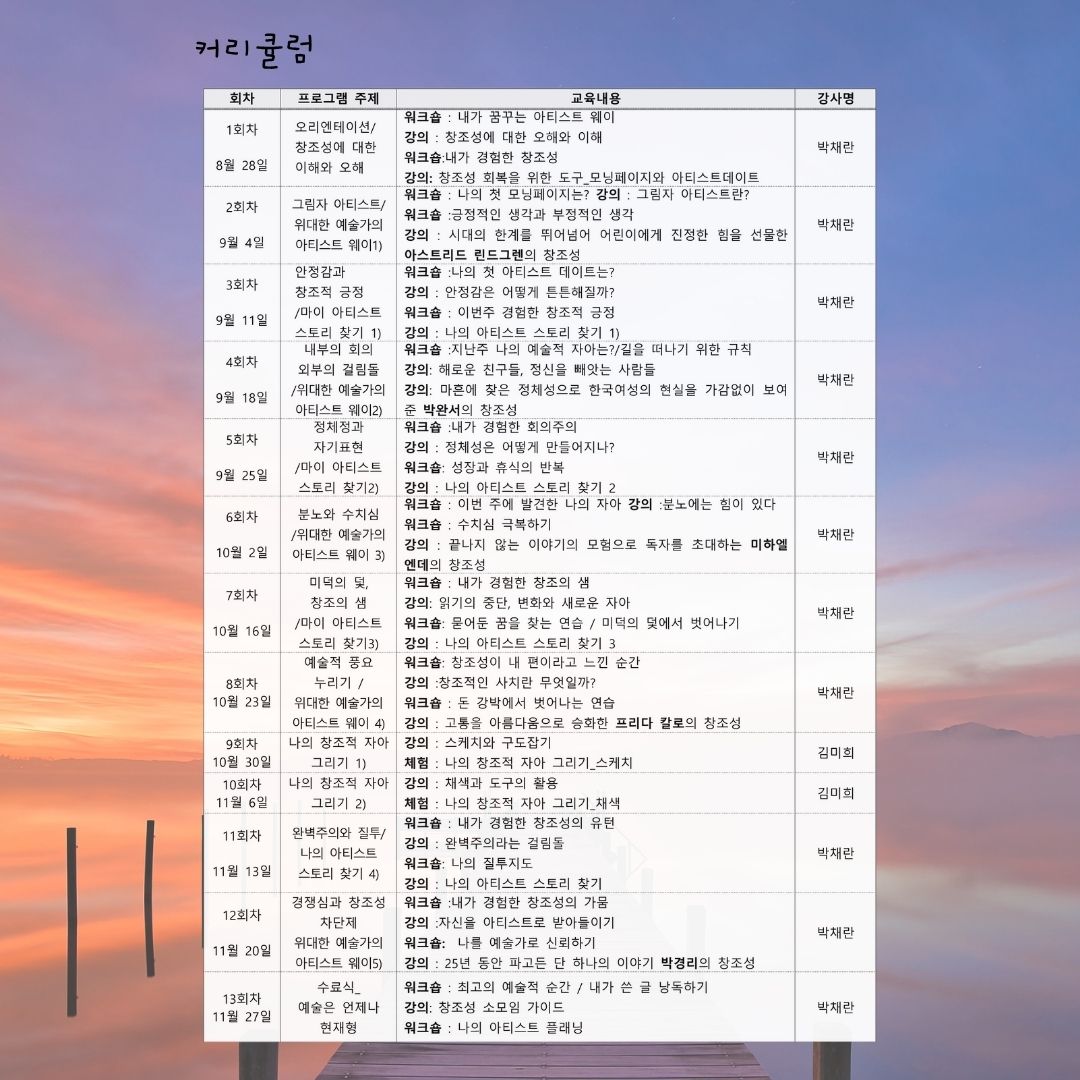The width and height of the screenshot is (1080, 1080).
Task: Click the date '10월 23일'
Action: pos(242,702)
